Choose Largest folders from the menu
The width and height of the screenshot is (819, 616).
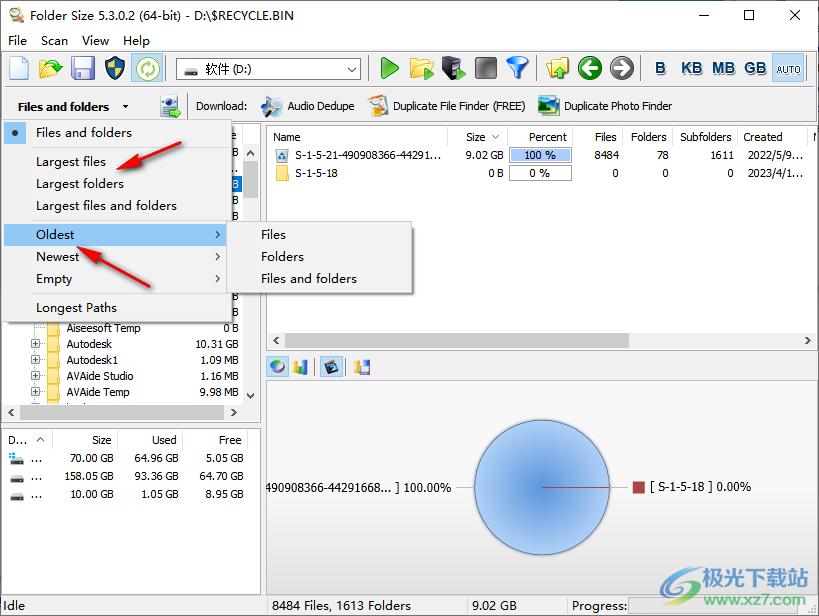pos(80,184)
